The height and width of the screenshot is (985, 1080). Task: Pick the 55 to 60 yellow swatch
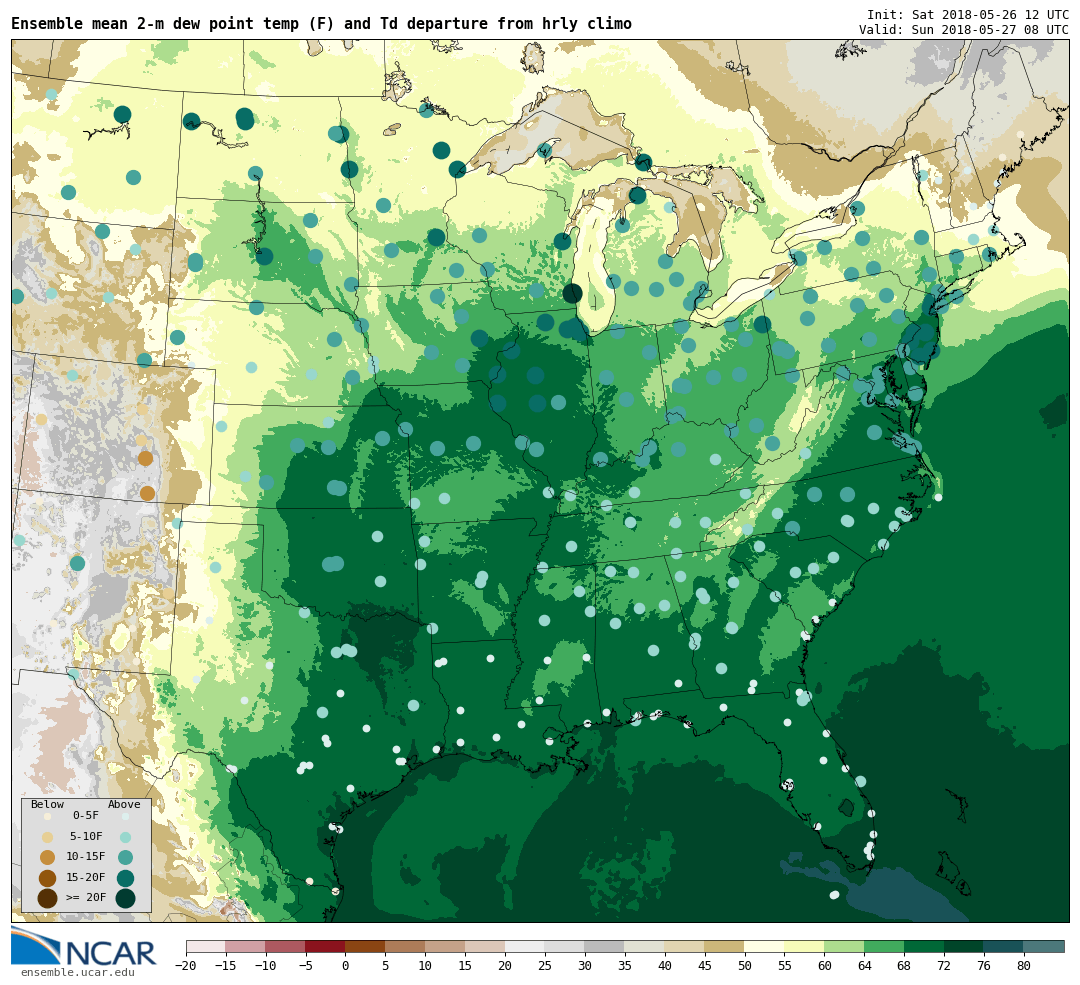pyautogui.click(x=804, y=946)
